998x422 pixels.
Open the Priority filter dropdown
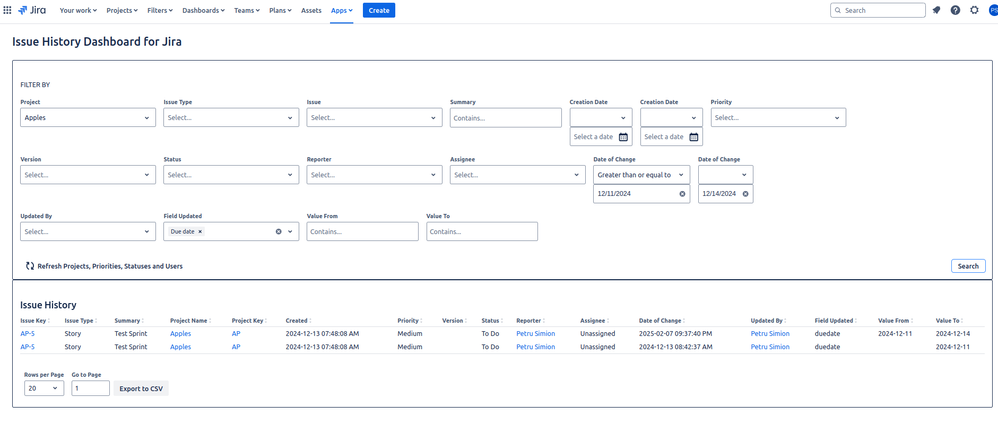point(778,118)
